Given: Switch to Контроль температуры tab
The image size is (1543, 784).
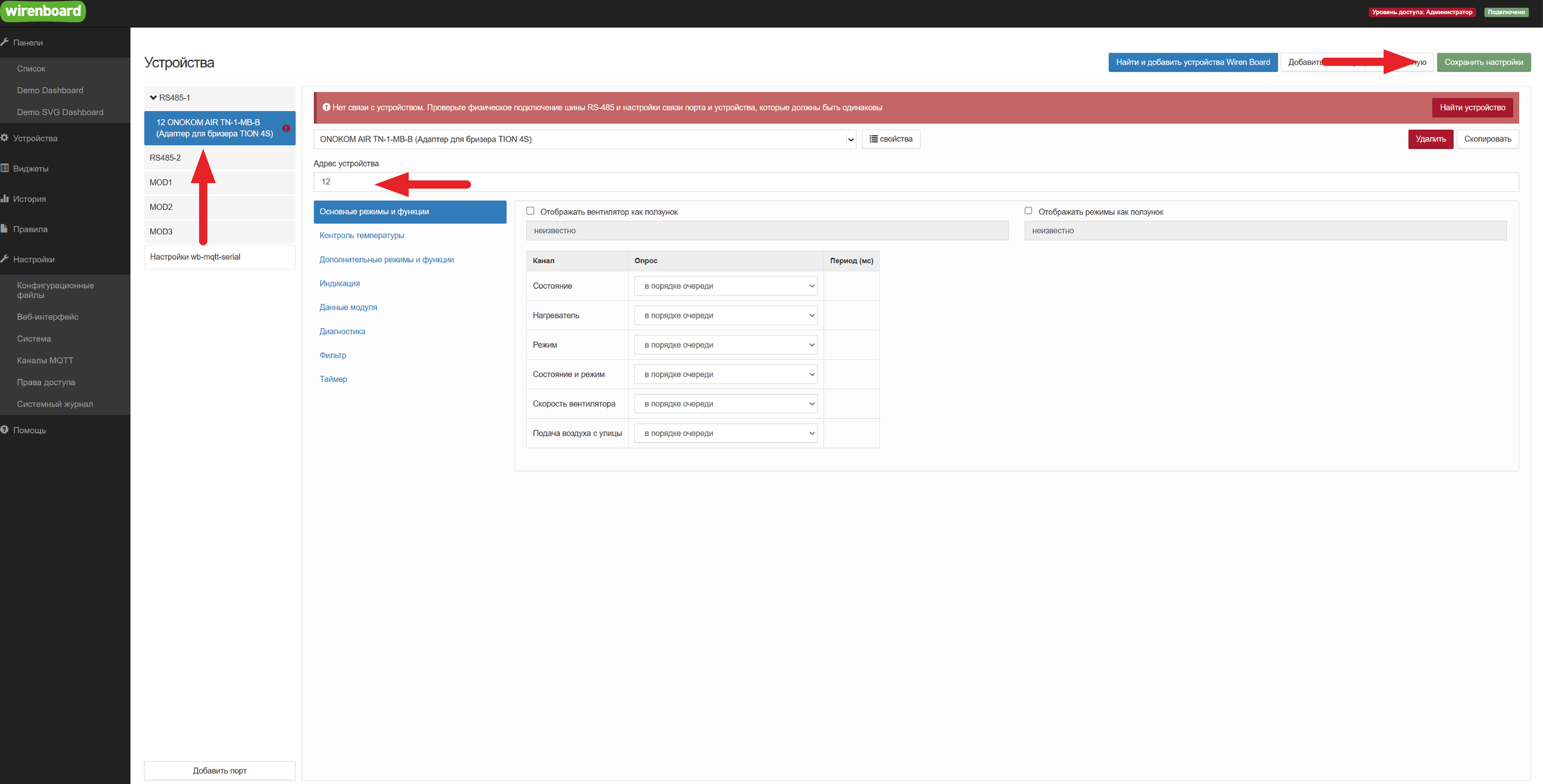Looking at the screenshot, I should pyautogui.click(x=362, y=236).
